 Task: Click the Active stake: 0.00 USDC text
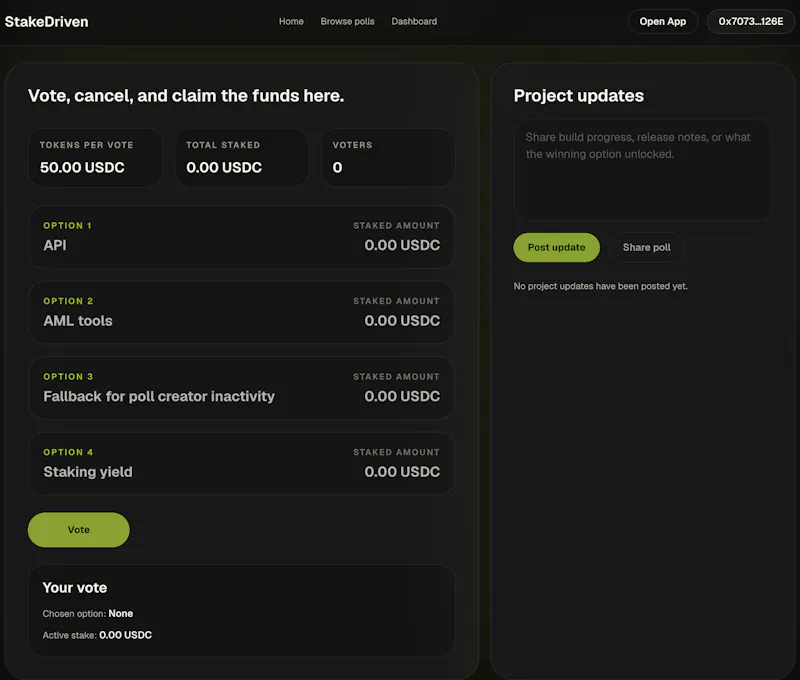97,635
